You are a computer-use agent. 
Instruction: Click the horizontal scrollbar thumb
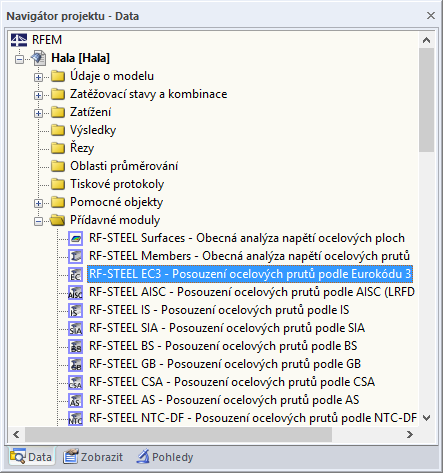178,434
